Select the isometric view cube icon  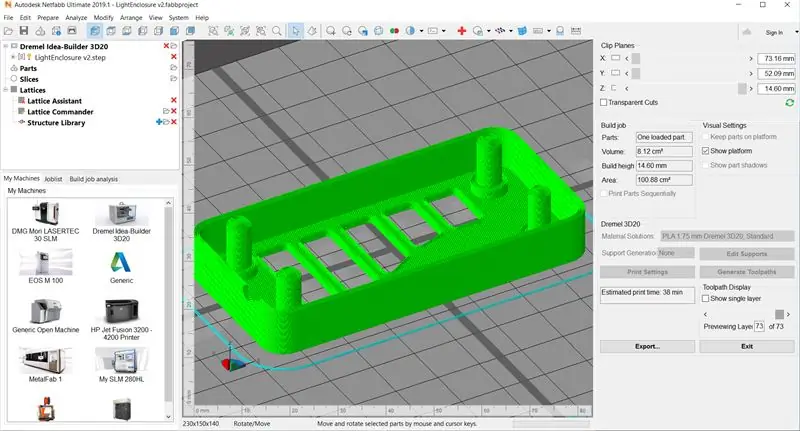95,31
